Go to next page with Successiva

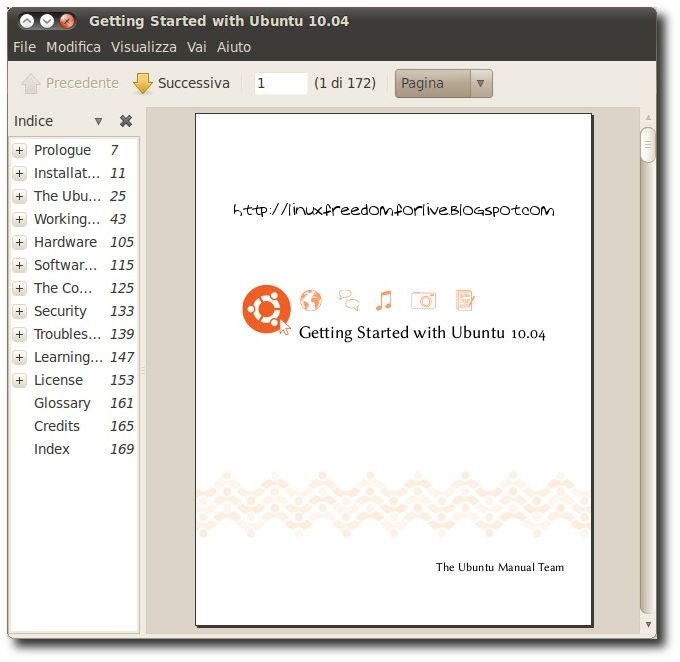click(181, 83)
